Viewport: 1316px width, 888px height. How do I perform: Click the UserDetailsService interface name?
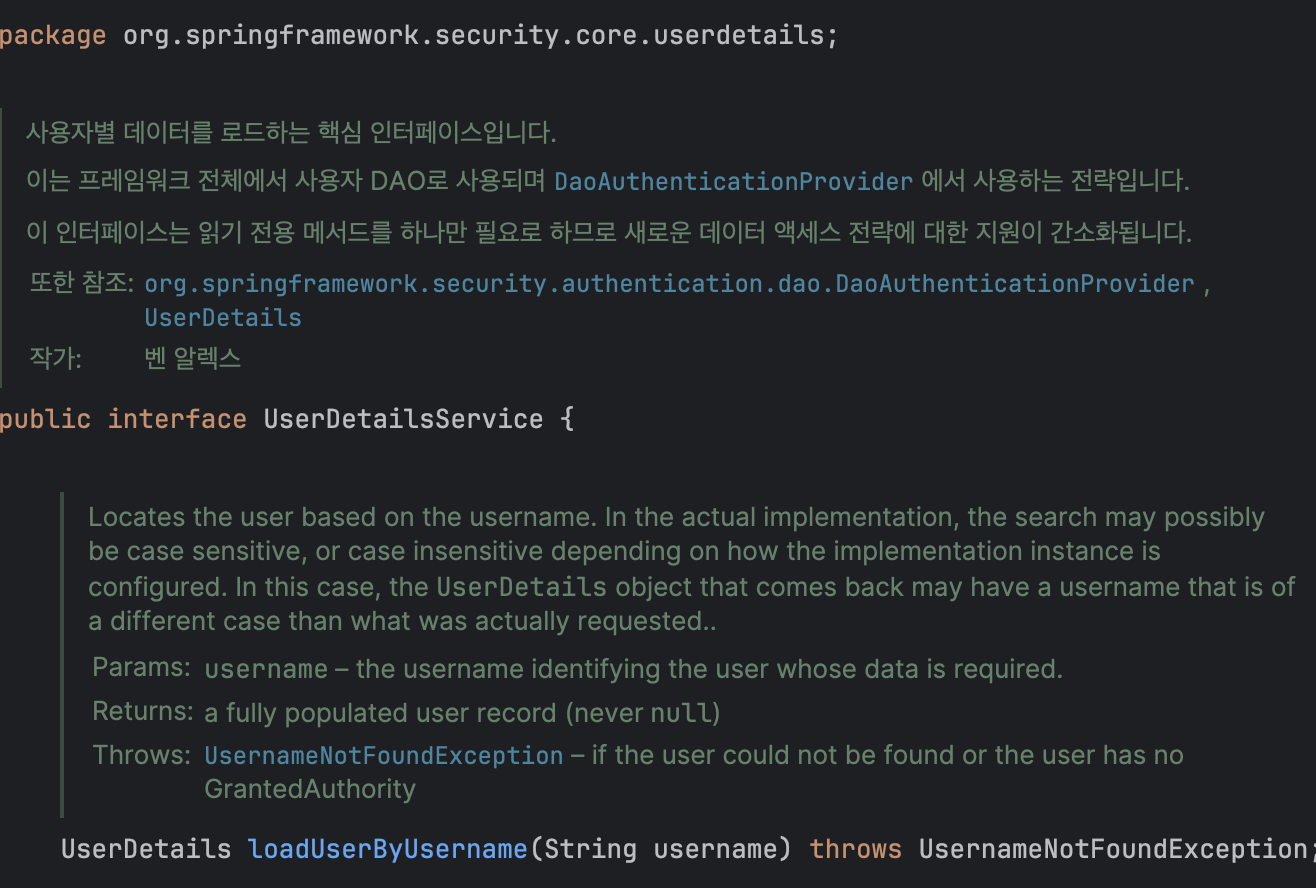click(403, 418)
